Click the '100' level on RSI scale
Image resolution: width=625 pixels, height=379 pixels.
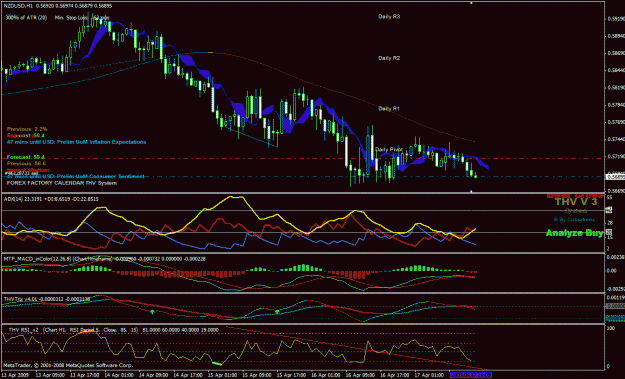coord(610,328)
